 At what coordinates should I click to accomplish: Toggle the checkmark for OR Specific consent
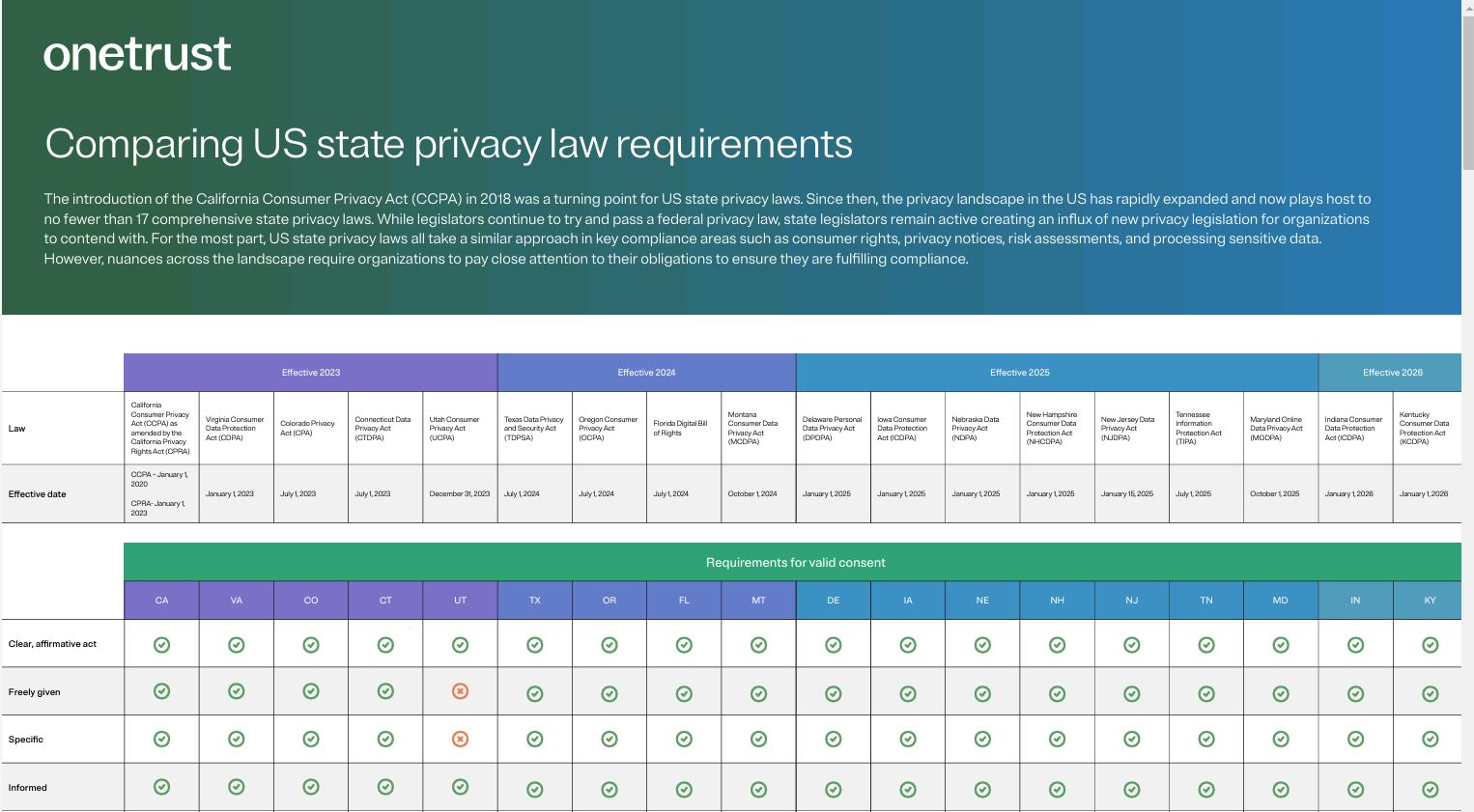click(x=609, y=739)
